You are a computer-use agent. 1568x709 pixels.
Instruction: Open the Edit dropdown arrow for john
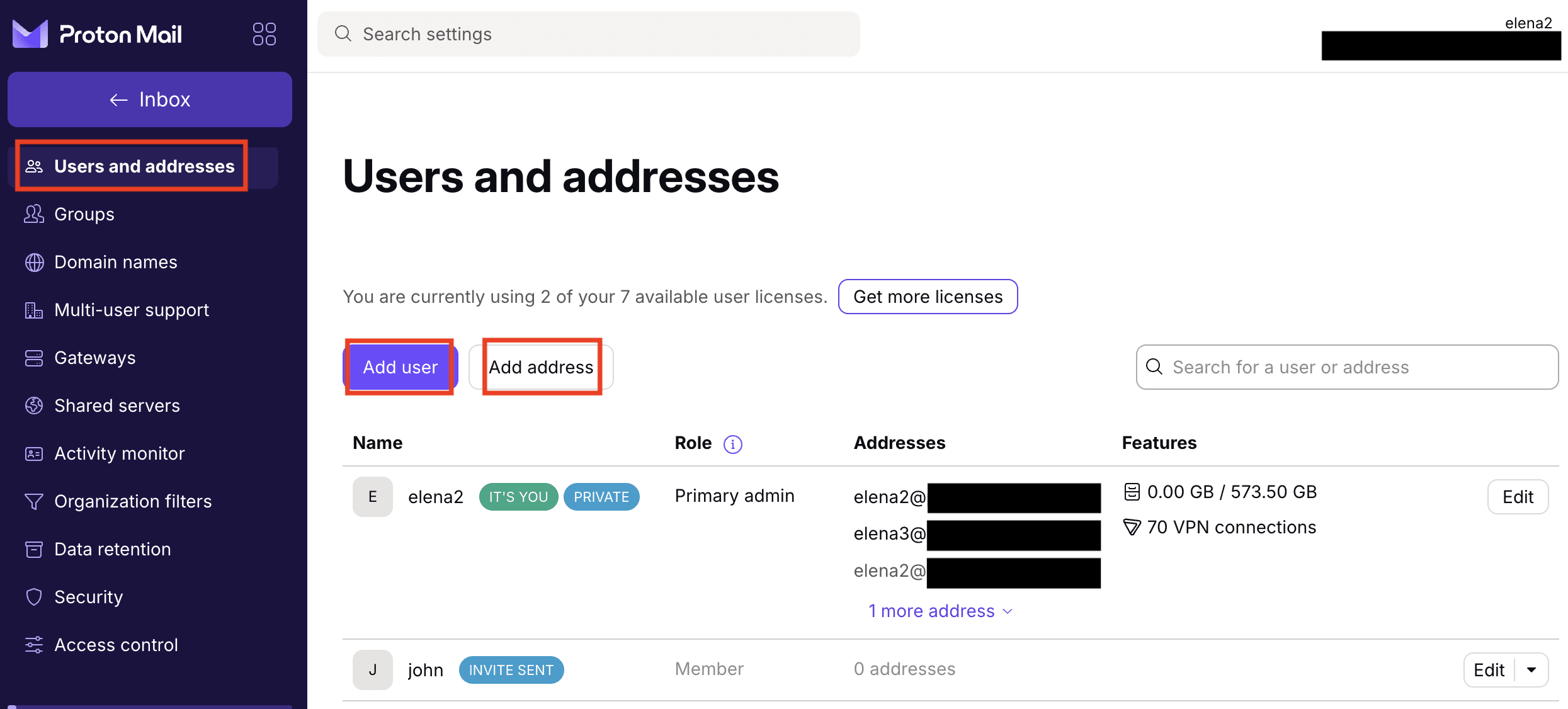click(x=1533, y=669)
